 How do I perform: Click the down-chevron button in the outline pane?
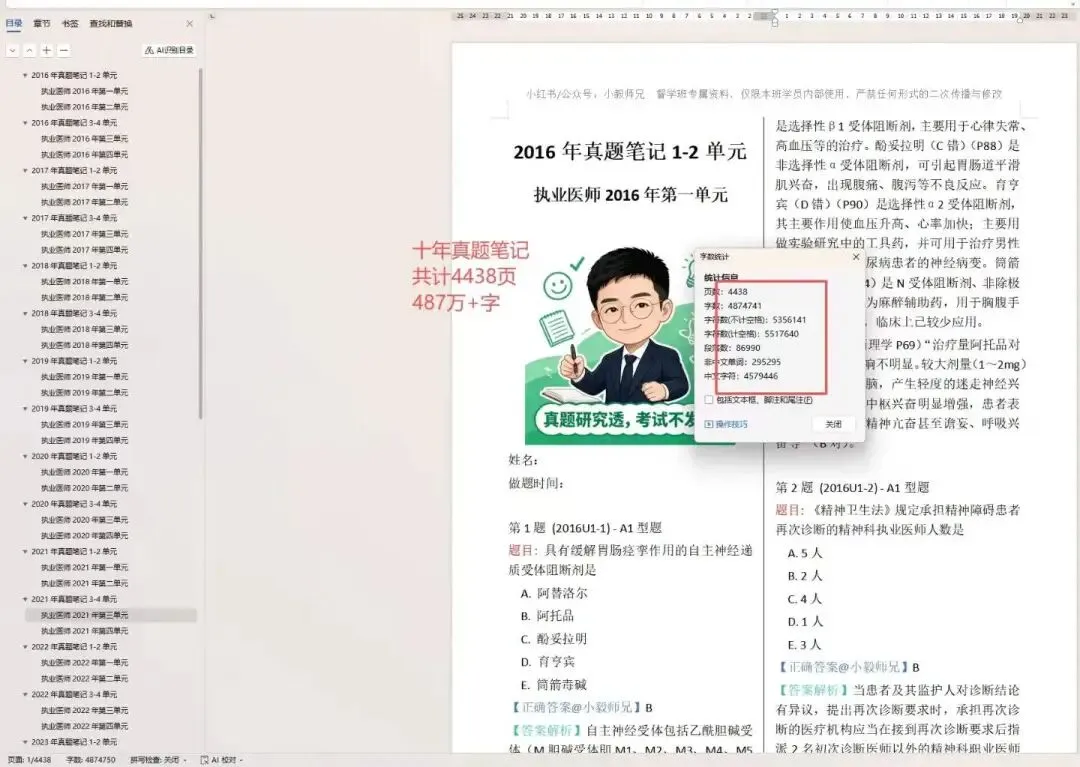(x=12, y=50)
